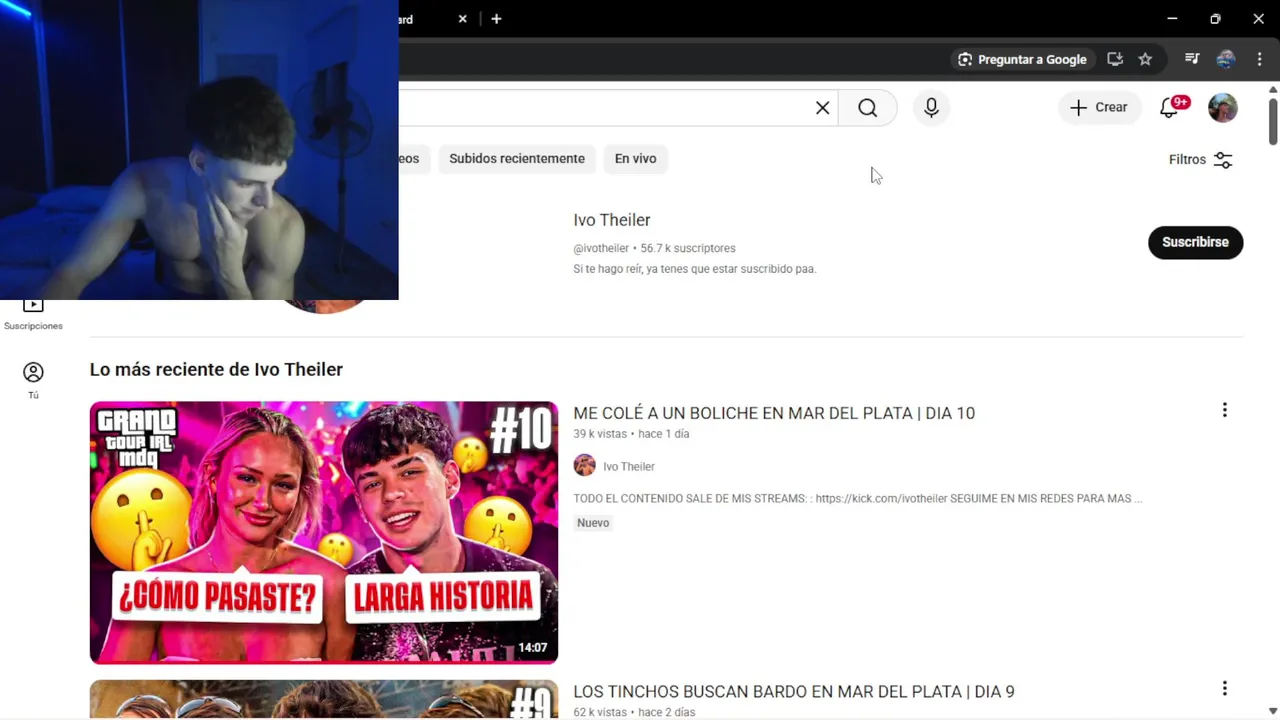Click the 14:07 duration label on thumbnail

tap(533, 648)
